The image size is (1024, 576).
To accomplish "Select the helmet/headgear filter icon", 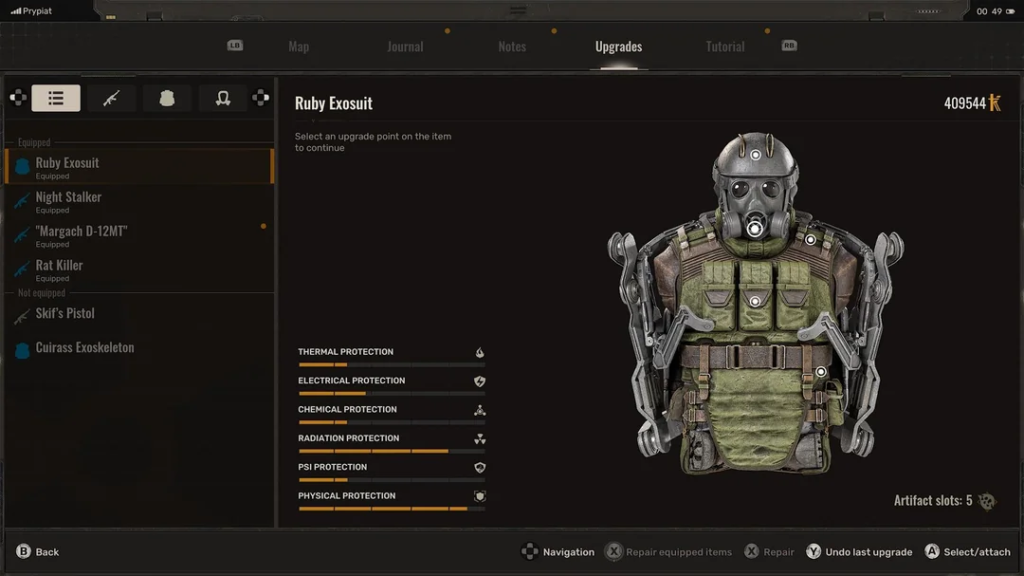I will point(223,98).
